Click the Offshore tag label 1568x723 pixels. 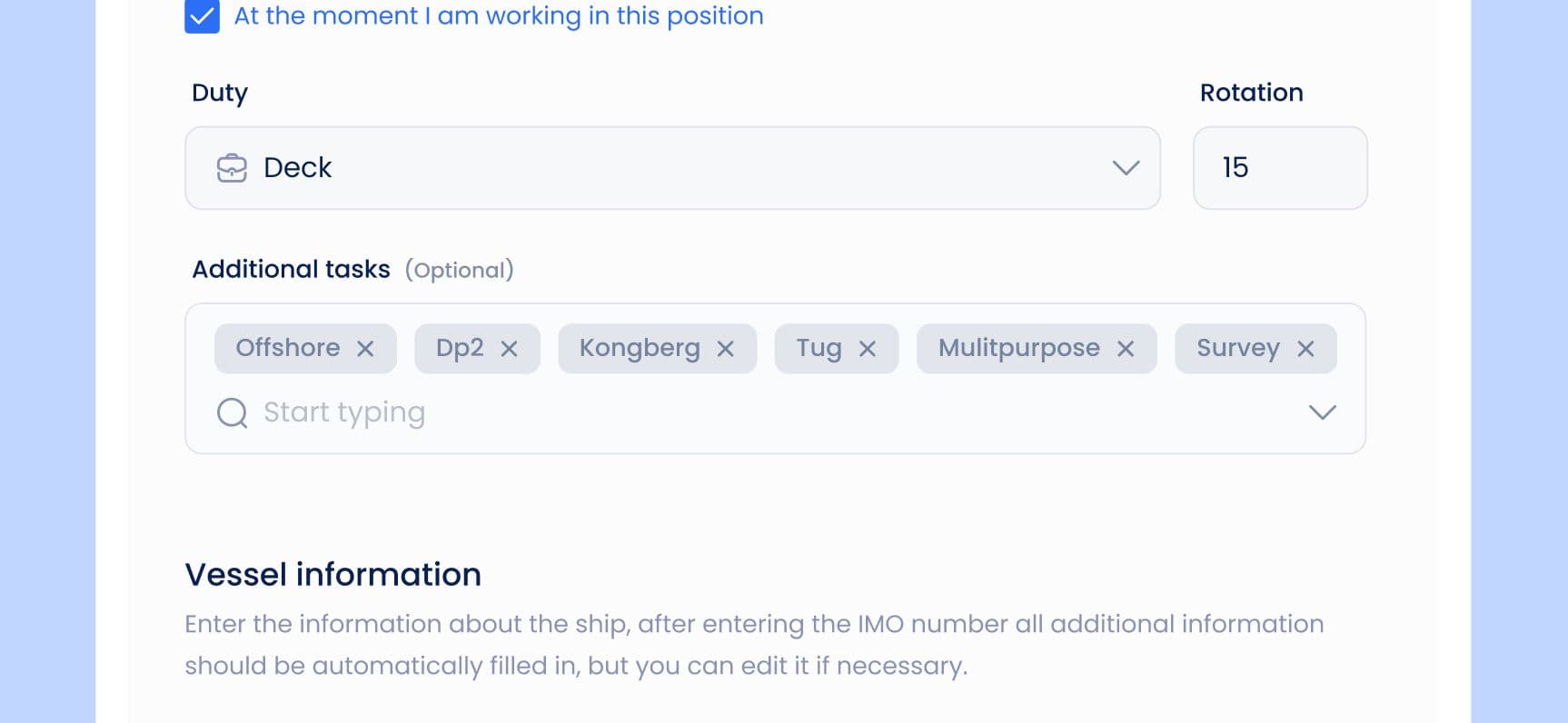pyautogui.click(x=288, y=348)
